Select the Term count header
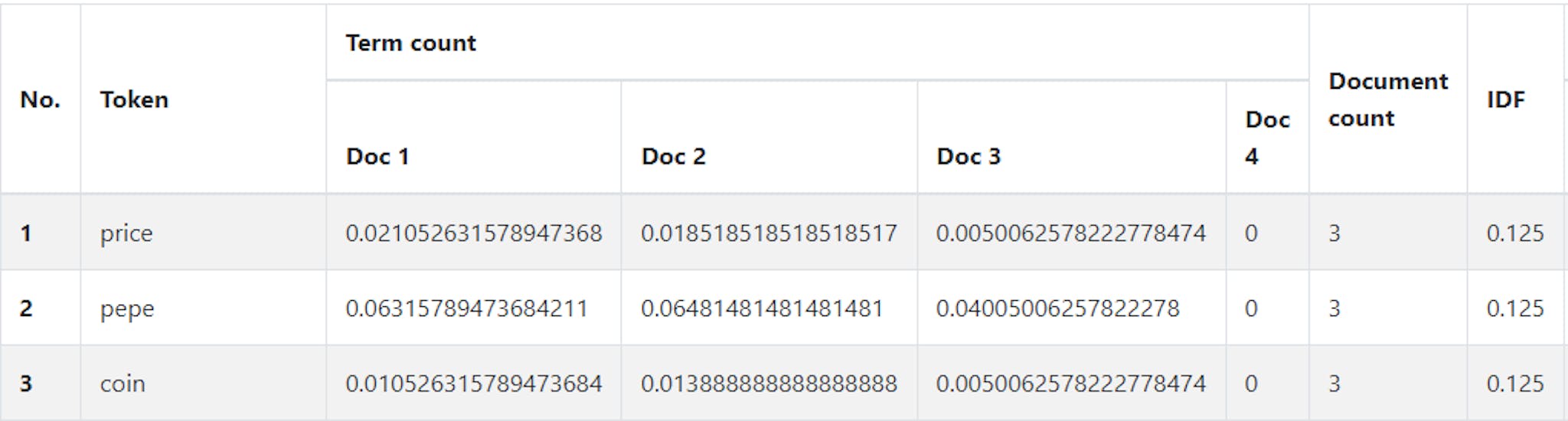Screen dimensions: 1568x421 coord(410,43)
